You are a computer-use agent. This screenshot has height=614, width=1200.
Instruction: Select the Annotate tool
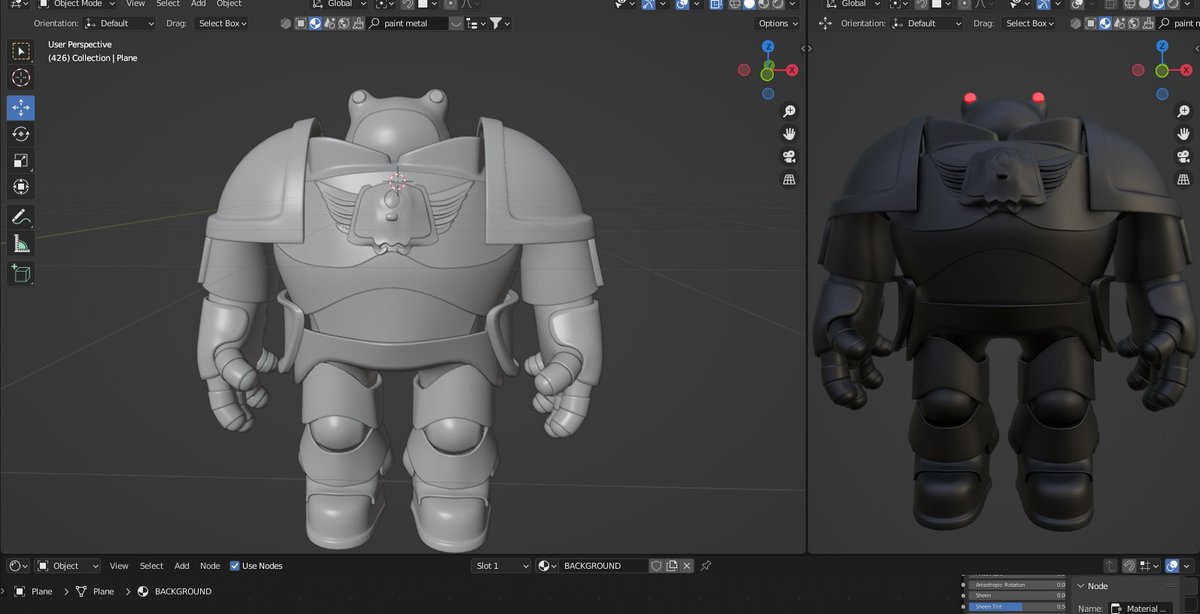click(x=21, y=216)
